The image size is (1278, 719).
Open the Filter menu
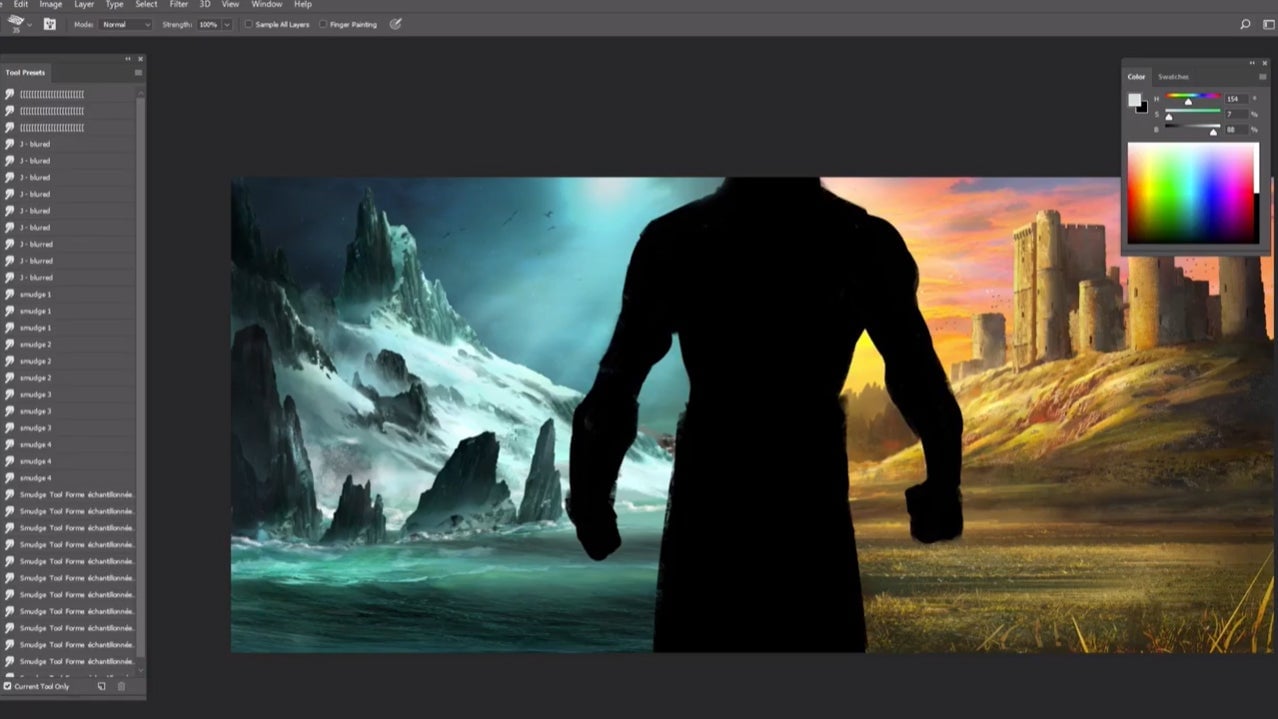point(178,5)
